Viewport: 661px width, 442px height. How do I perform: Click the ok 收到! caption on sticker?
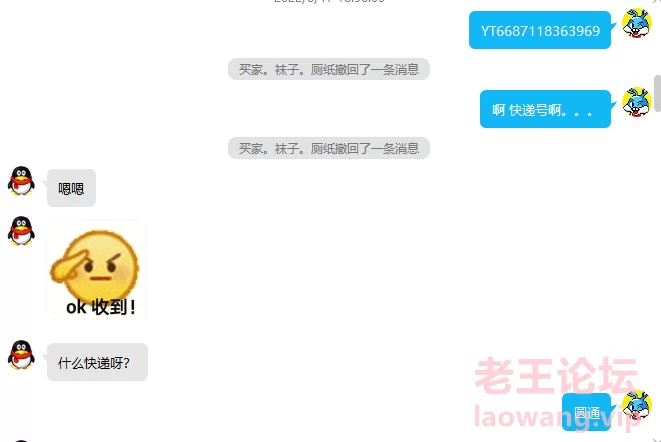pos(101,307)
